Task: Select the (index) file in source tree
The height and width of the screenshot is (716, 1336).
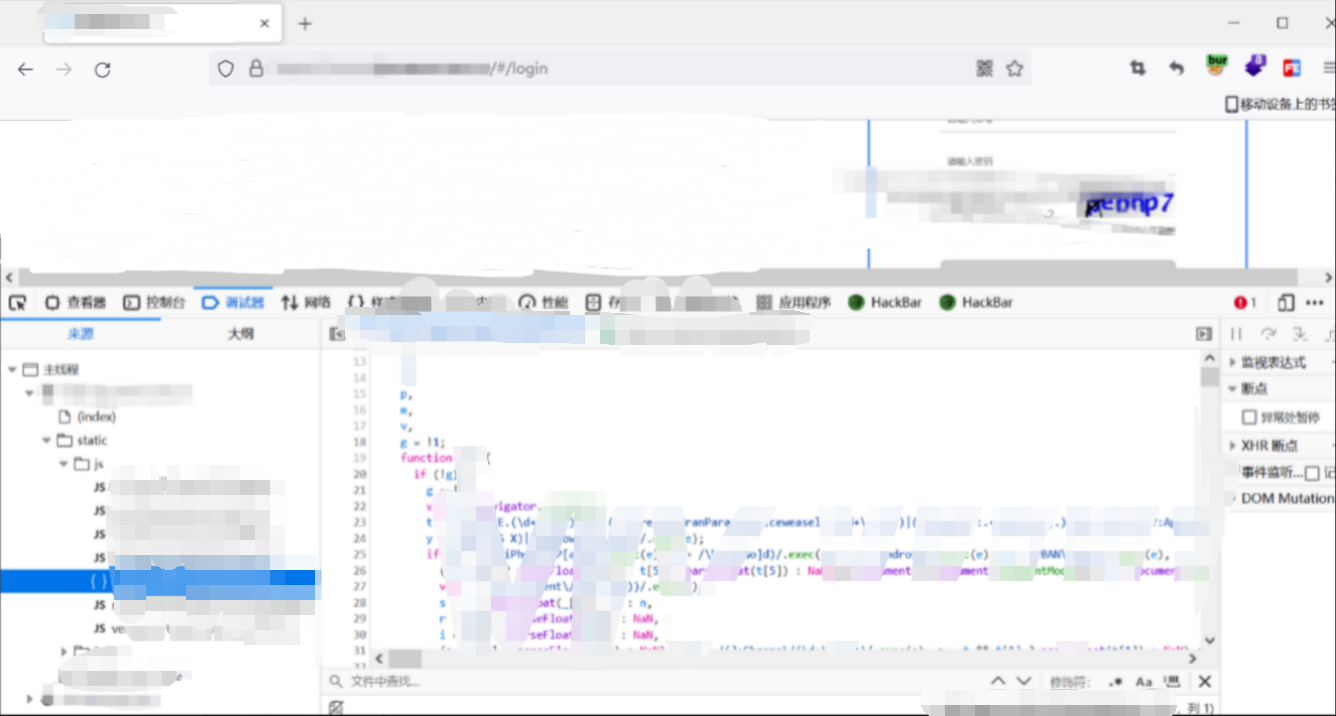Action: click(x=96, y=417)
